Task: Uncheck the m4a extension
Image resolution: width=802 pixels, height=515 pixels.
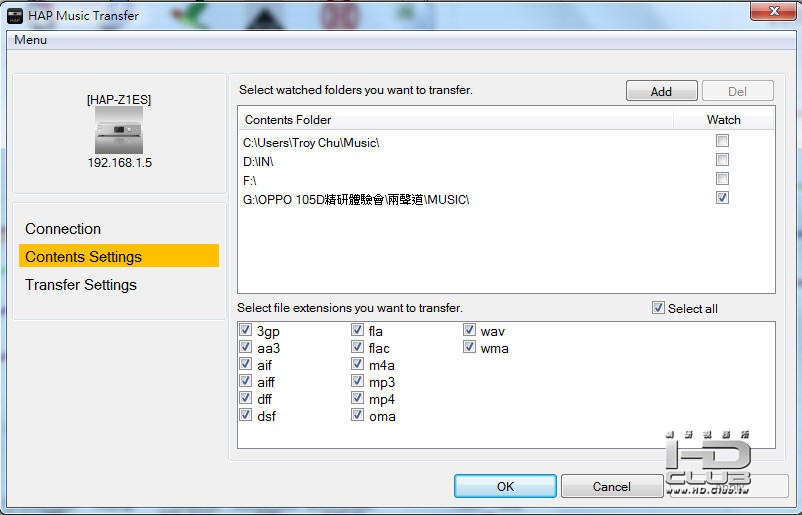Action: point(358,364)
